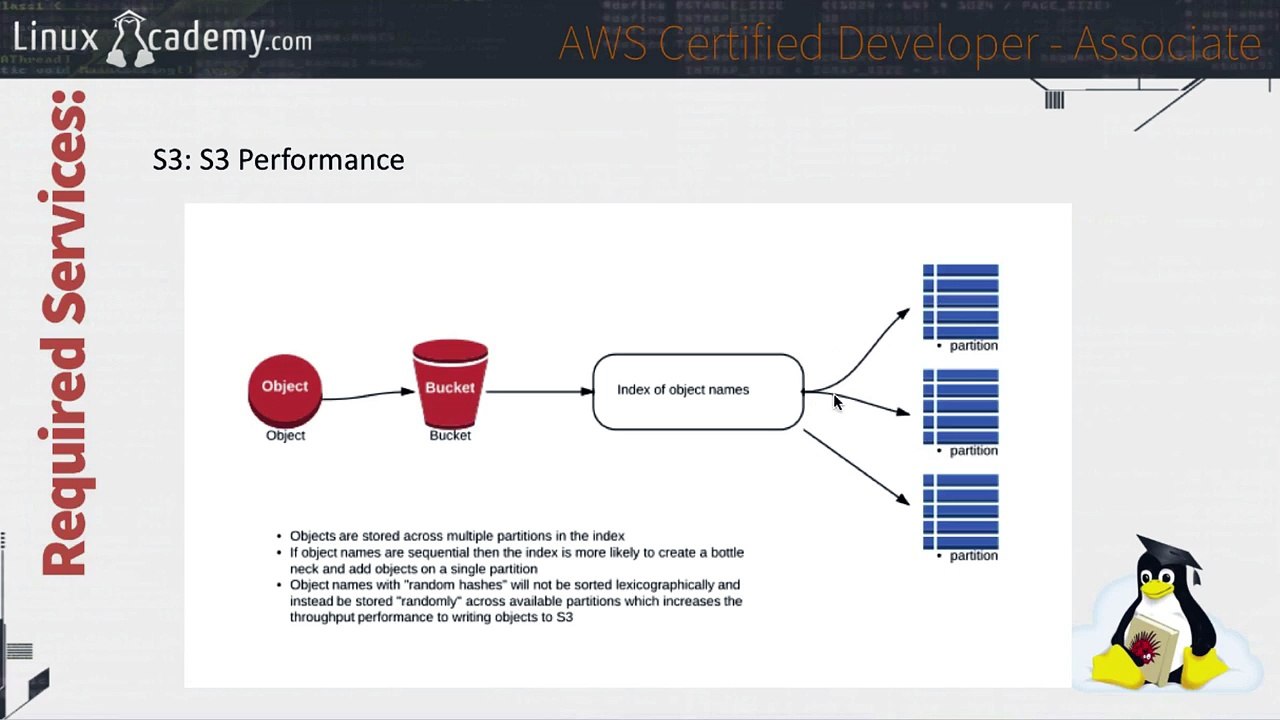
Task: Click the text 'throughput performance to writing objects to S3'
Action: (431, 617)
